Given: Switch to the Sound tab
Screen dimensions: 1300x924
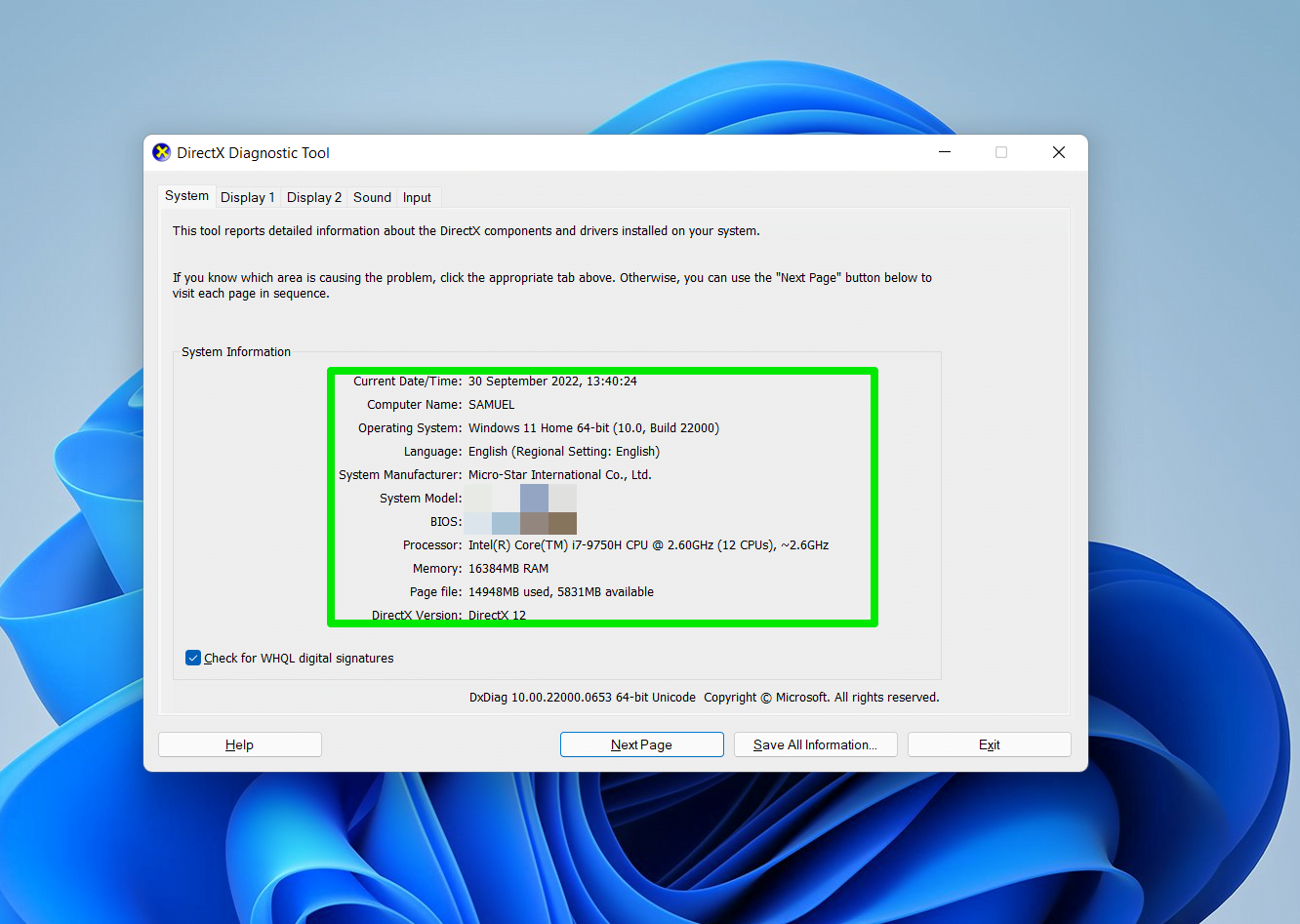Looking at the screenshot, I should point(372,197).
